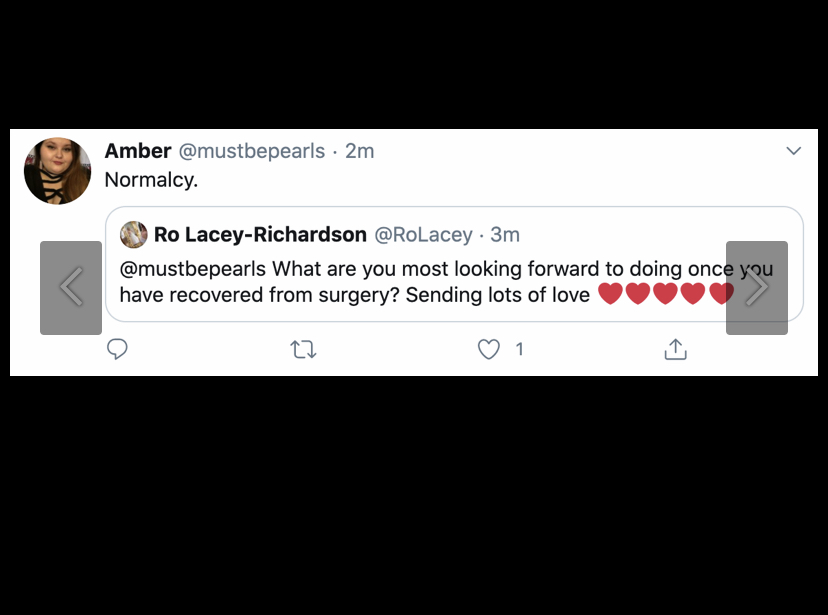Open the 2m timestamp link

360,152
